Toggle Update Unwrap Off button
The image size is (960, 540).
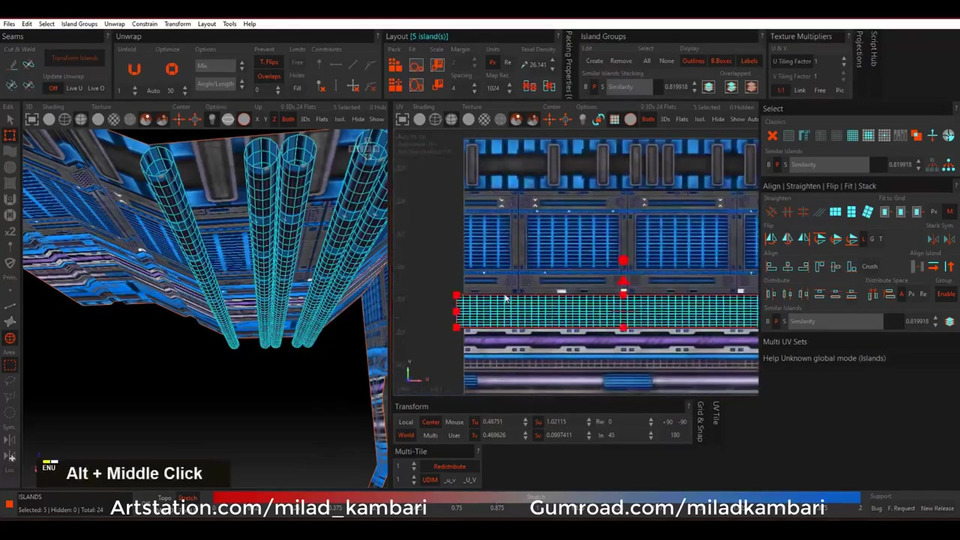pyautogui.click(x=53, y=88)
